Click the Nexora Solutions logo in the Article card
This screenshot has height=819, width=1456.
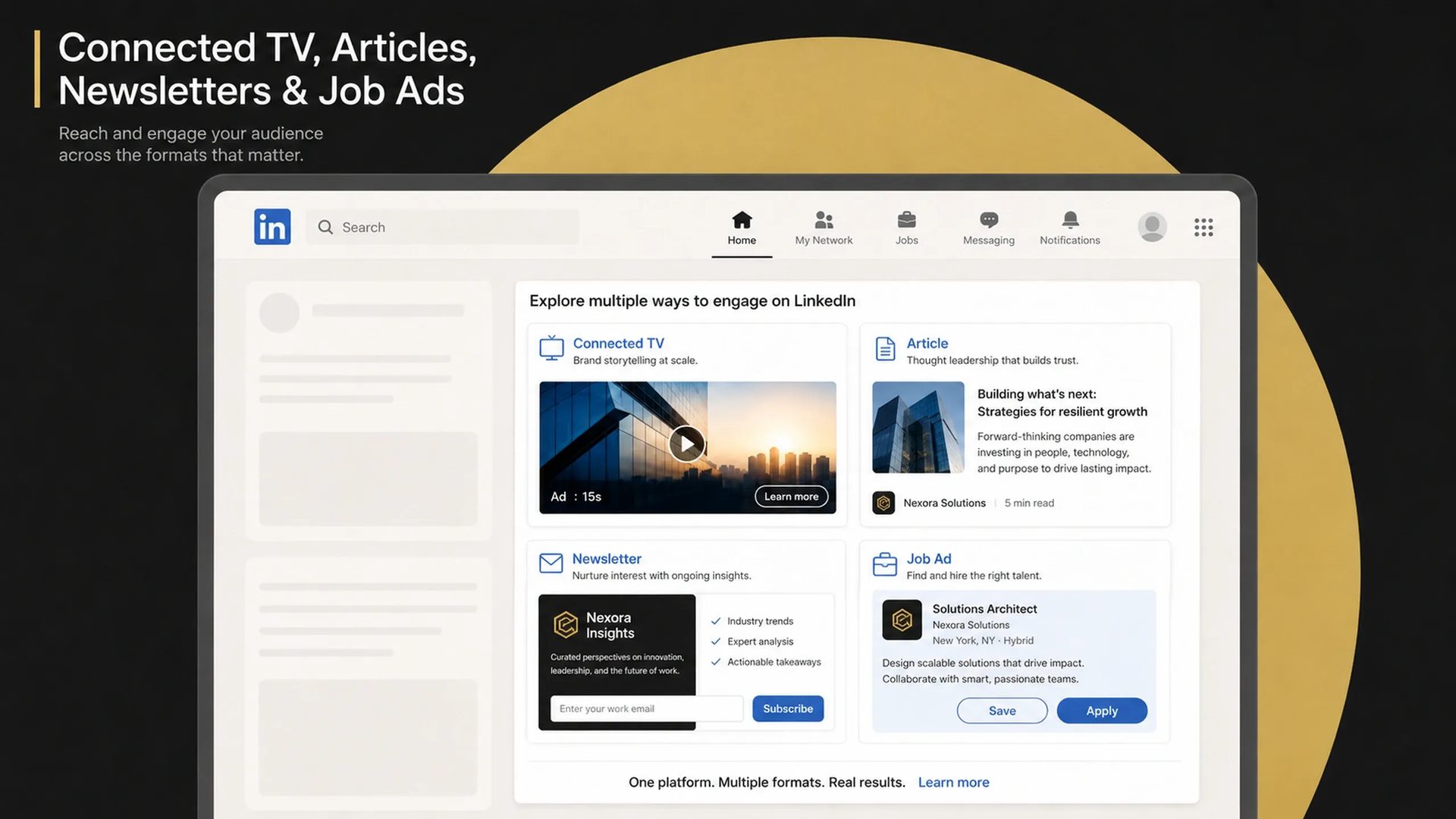pos(883,503)
